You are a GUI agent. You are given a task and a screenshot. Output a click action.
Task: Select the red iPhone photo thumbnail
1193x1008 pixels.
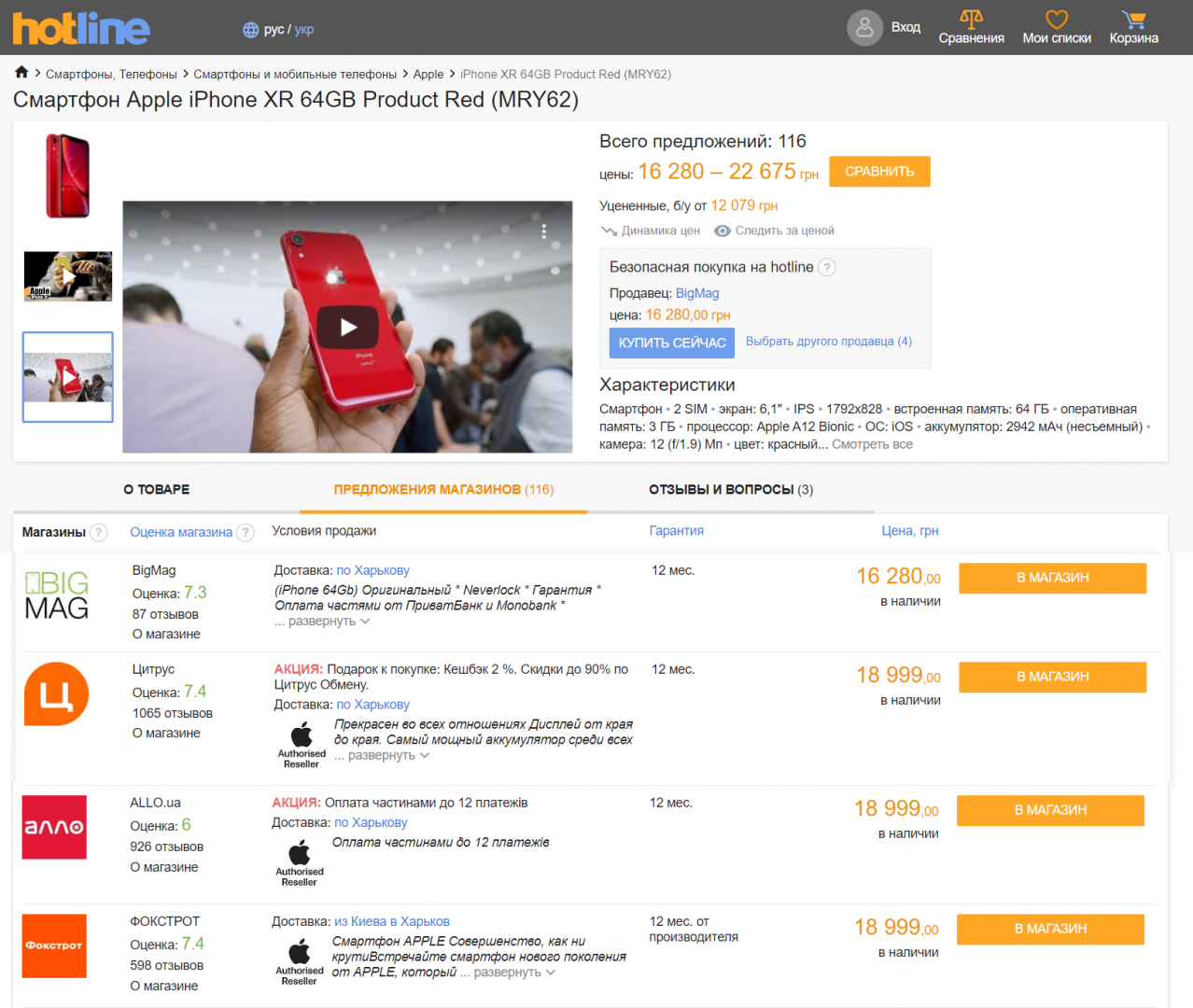point(68,176)
